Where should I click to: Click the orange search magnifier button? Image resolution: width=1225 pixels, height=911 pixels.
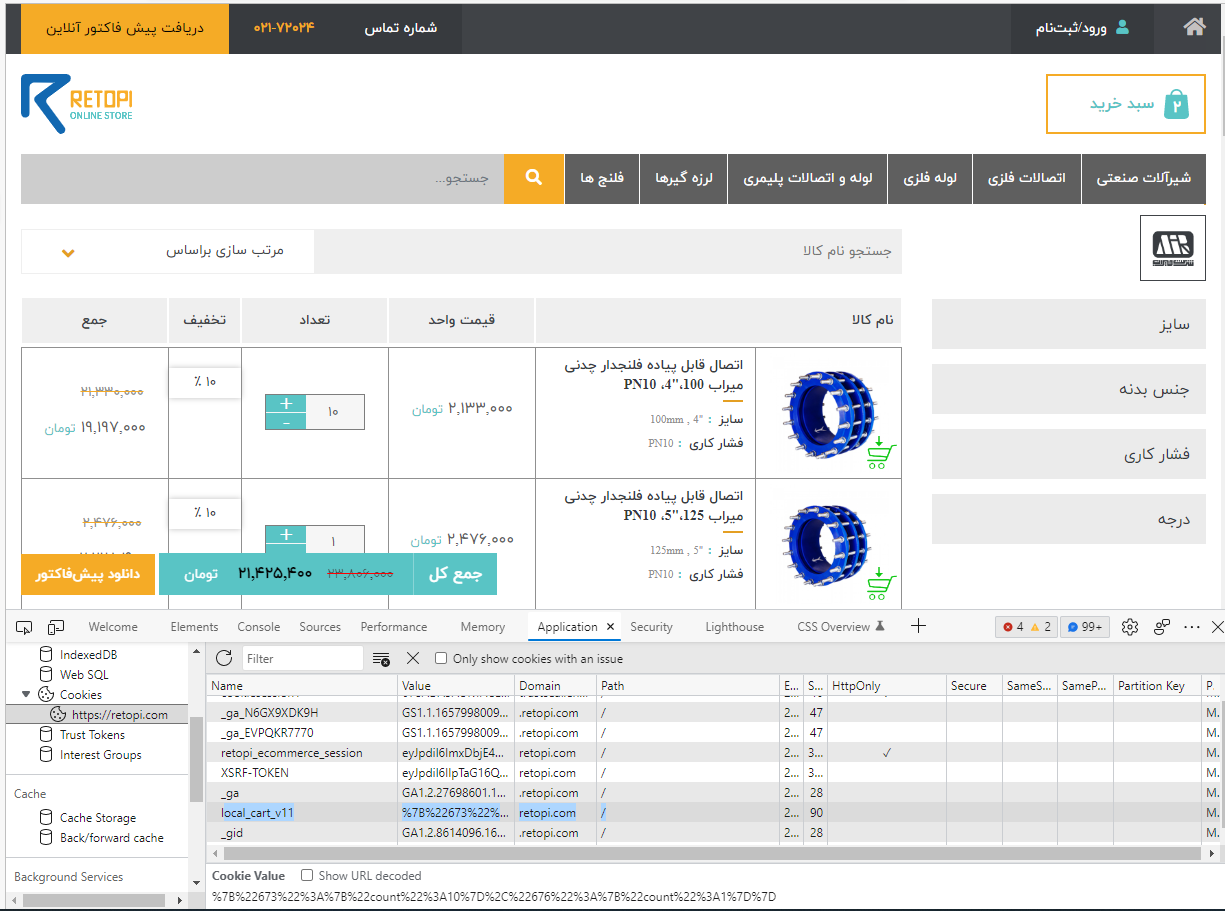[533, 178]
